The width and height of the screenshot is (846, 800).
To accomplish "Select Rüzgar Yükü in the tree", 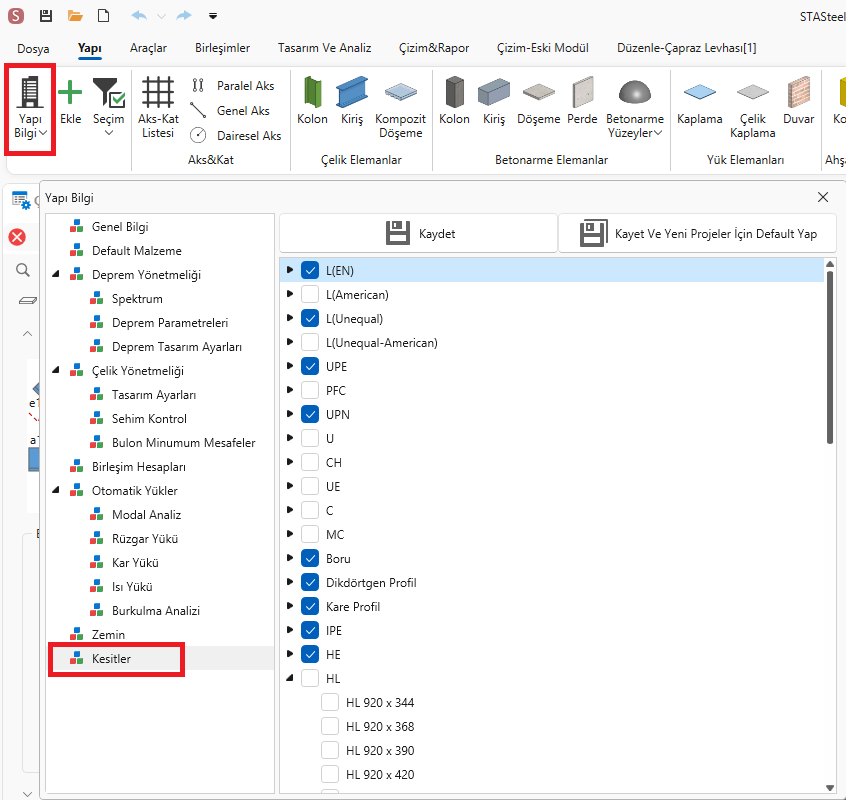I will click(145, 539).
